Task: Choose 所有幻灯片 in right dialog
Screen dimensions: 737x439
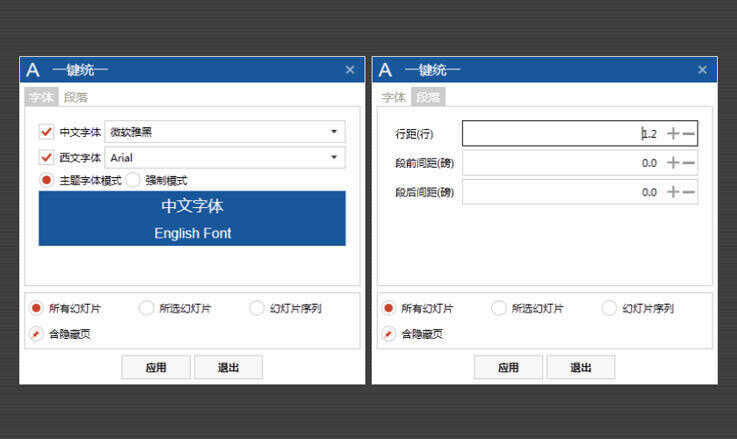Action: pos(388,308)
